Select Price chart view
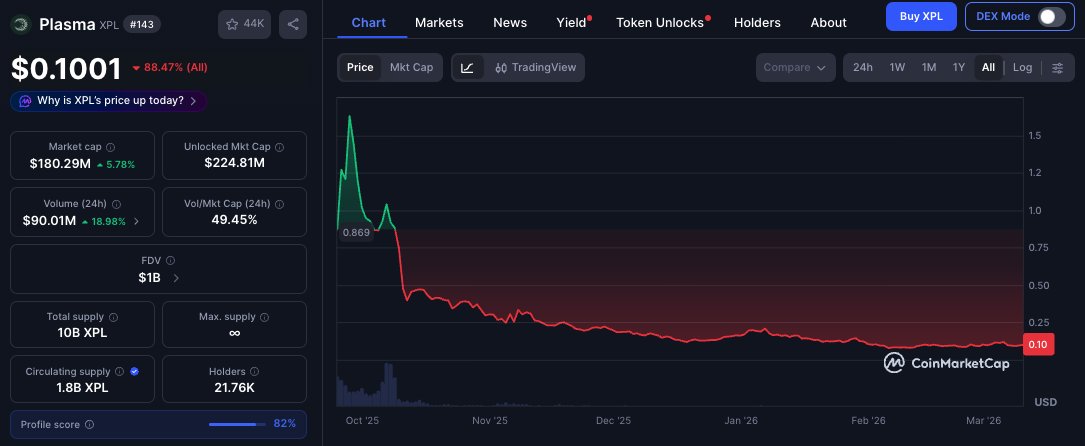Image resolution: width=1085 pixels, height=446 pixels. [360, 68]
